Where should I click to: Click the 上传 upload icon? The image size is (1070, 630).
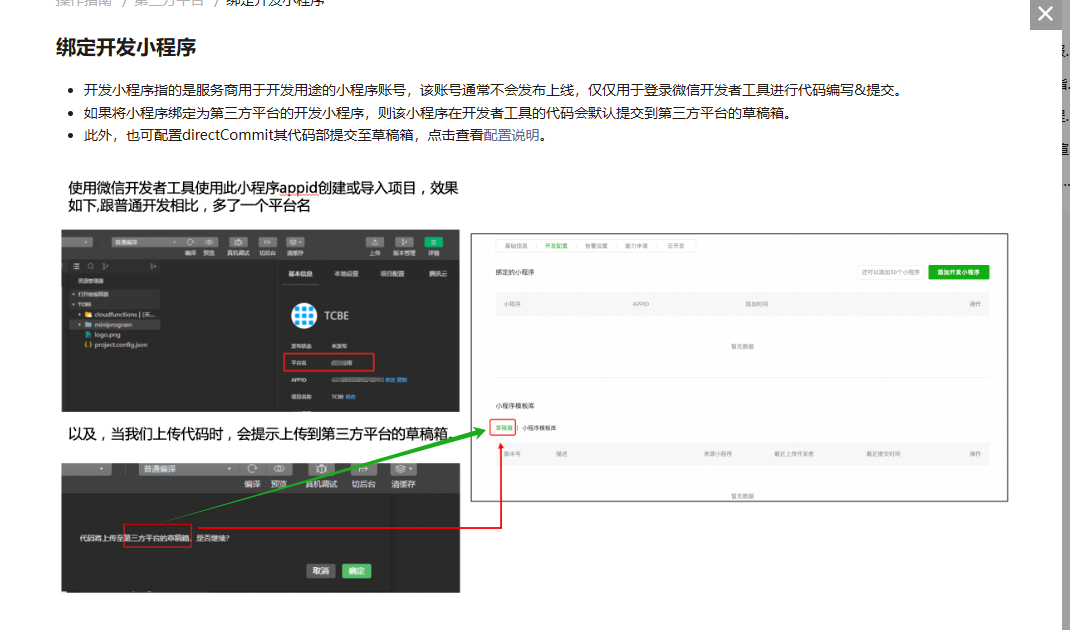[375, 242]
